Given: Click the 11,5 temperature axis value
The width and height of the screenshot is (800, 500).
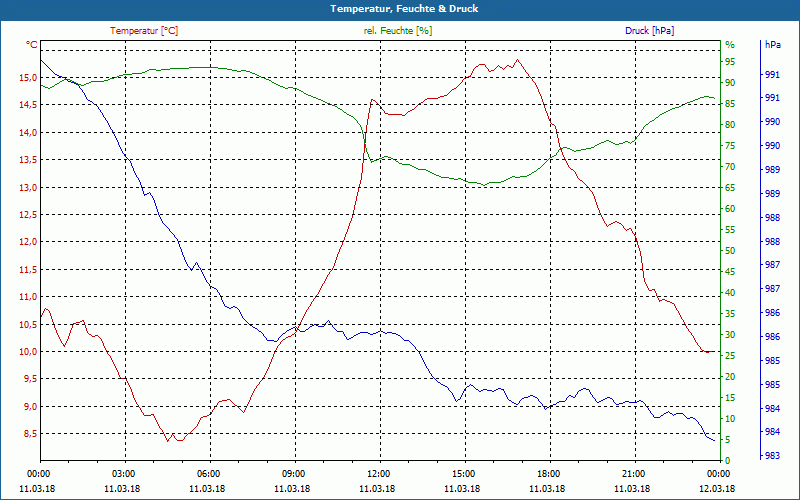Looking at the screenshot, I should point(28,269).
